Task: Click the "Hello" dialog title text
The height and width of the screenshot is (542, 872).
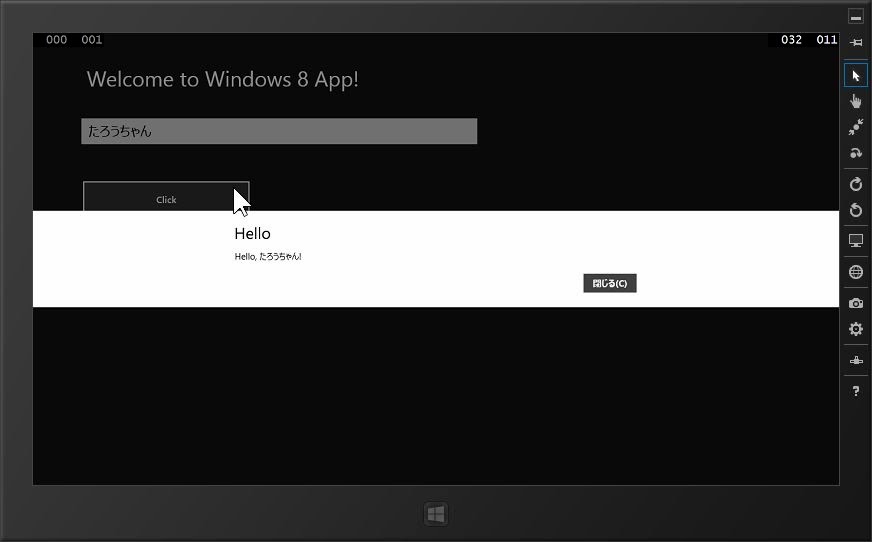Action: point(252,233)
